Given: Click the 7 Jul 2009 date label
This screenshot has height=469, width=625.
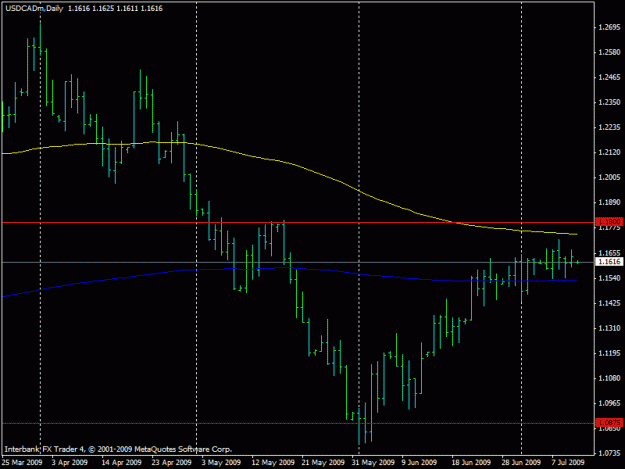Looking at the screenshot, I should [x=568, y=462].
